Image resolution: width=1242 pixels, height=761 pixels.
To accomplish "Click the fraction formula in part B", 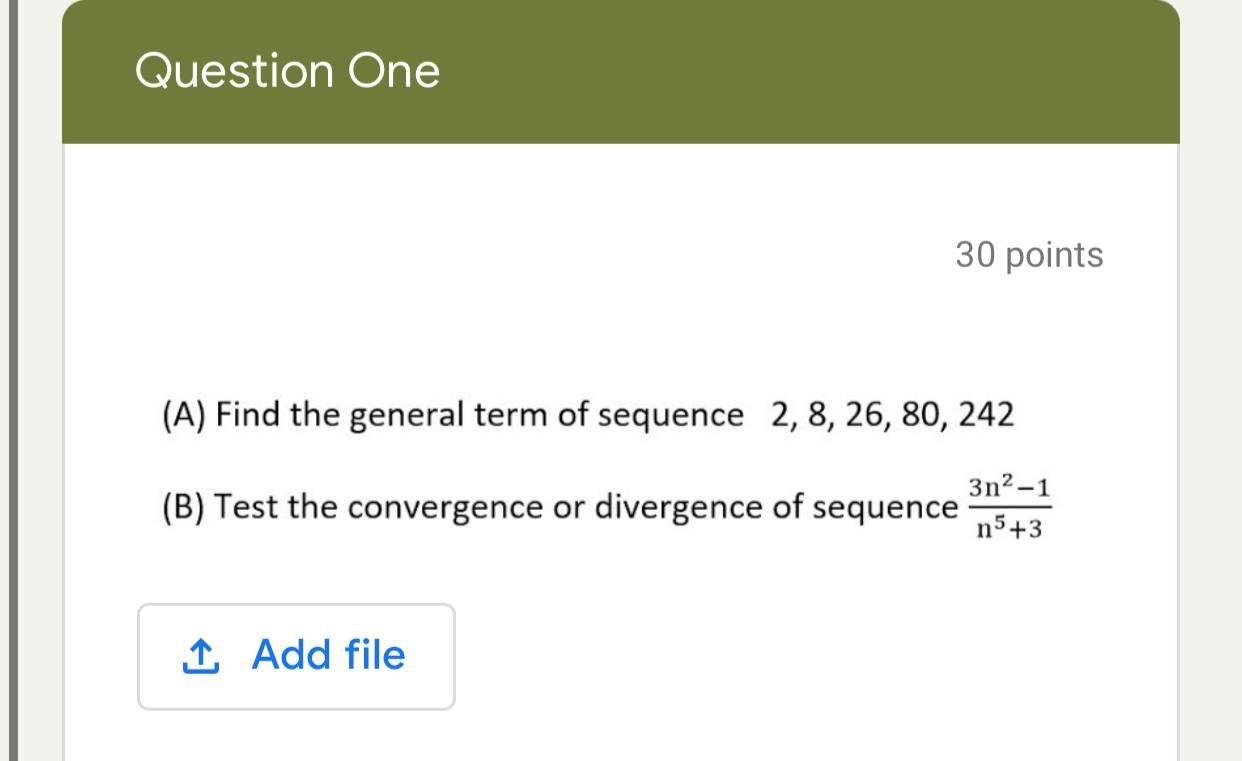I will (1011, 506).
